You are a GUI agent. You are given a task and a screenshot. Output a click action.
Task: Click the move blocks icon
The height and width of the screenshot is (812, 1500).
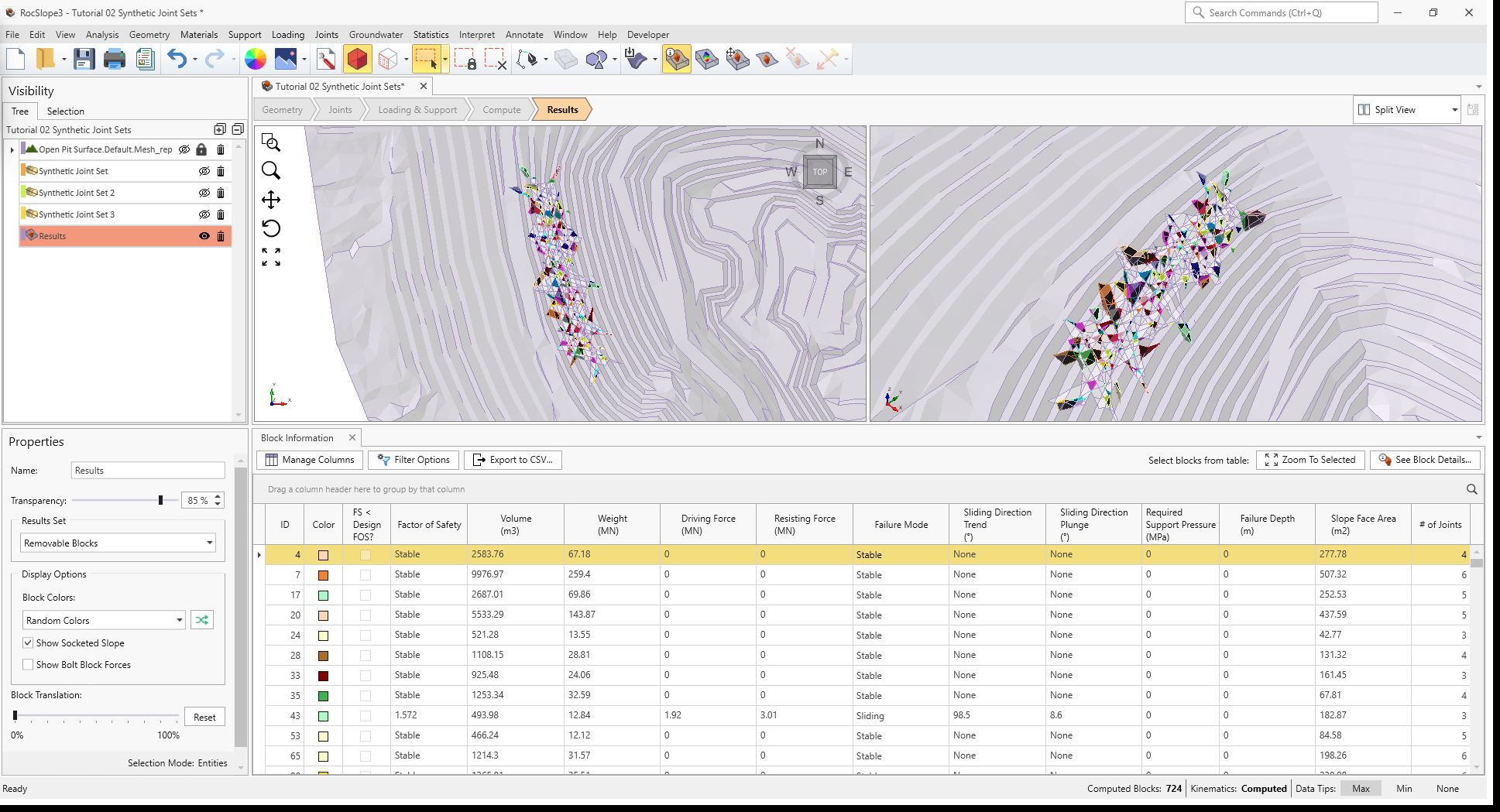point(737,59)
